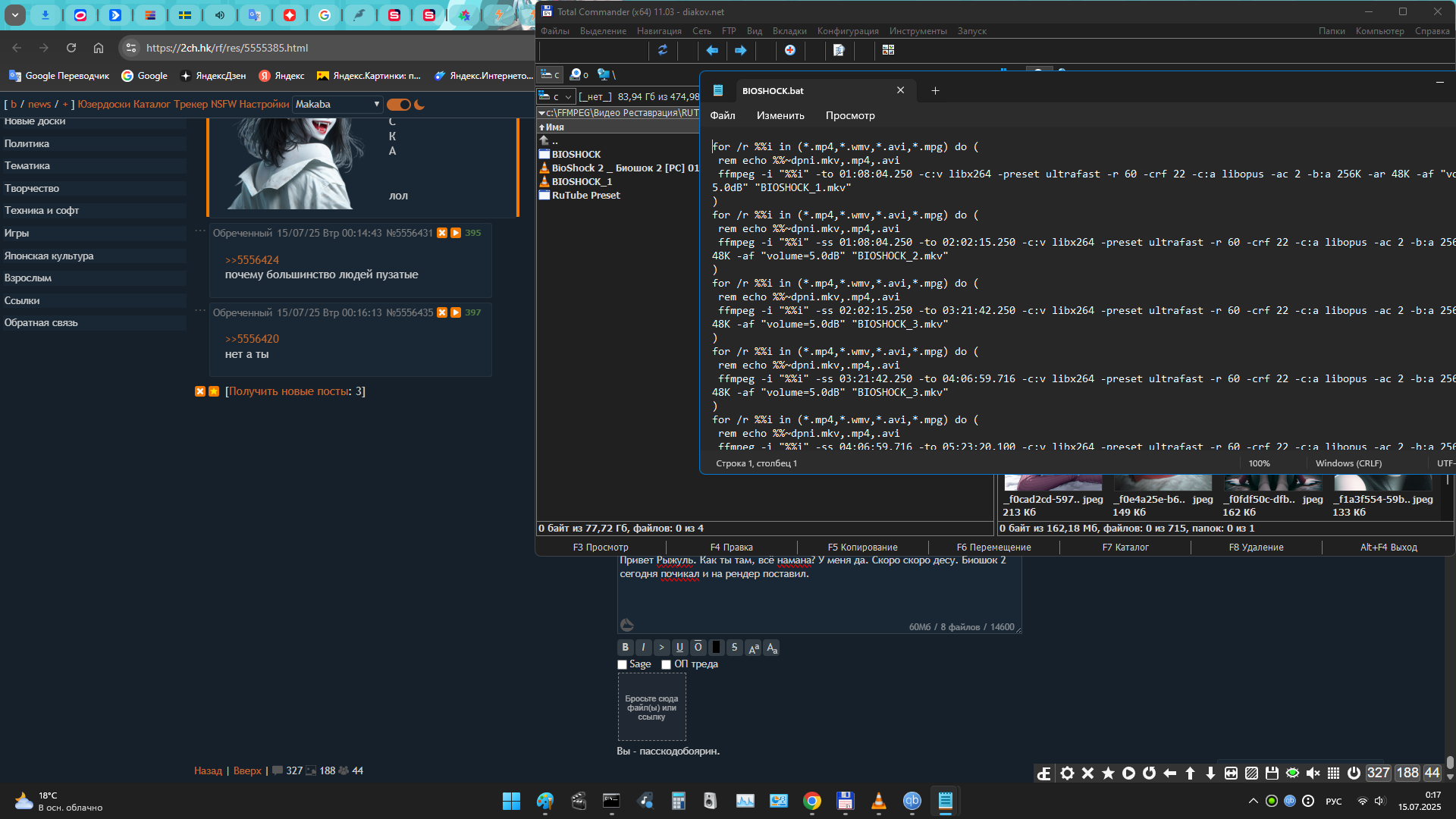
Task: Click the gear settings icon in bottom panel
Action: [x=1067, y=773]
